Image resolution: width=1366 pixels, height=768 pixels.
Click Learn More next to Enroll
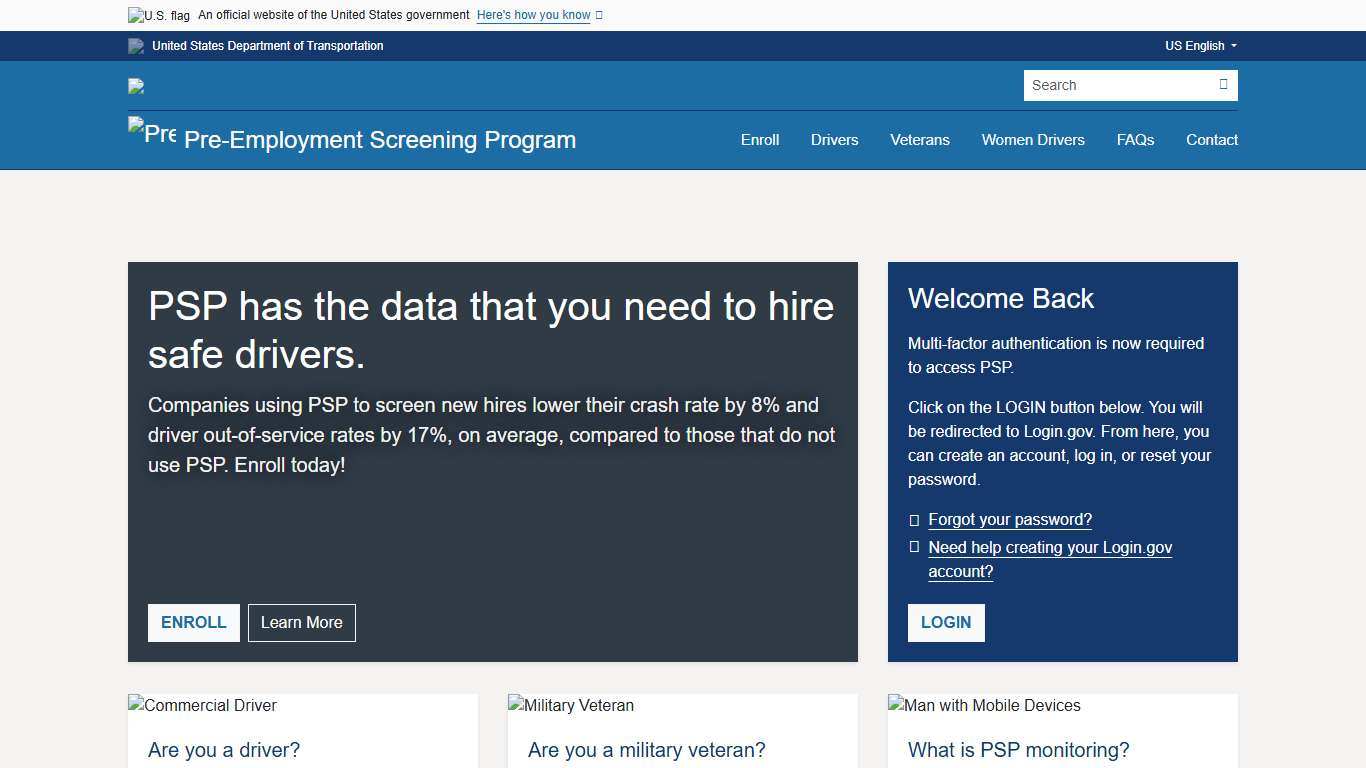pyautogui.click(x=301, y=622)
